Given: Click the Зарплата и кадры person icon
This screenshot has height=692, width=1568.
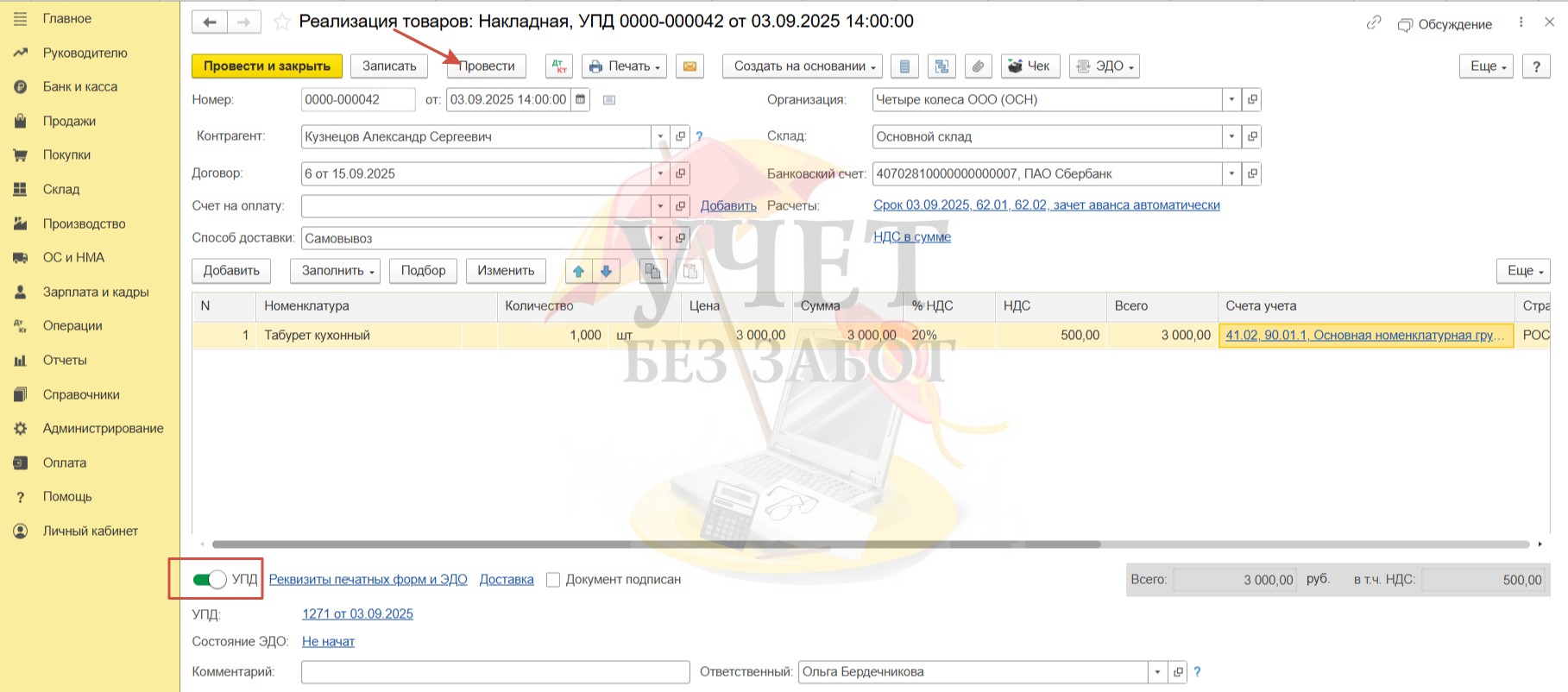Looking at the screenshot, I should pyautogui.click(x=21, y=292).
